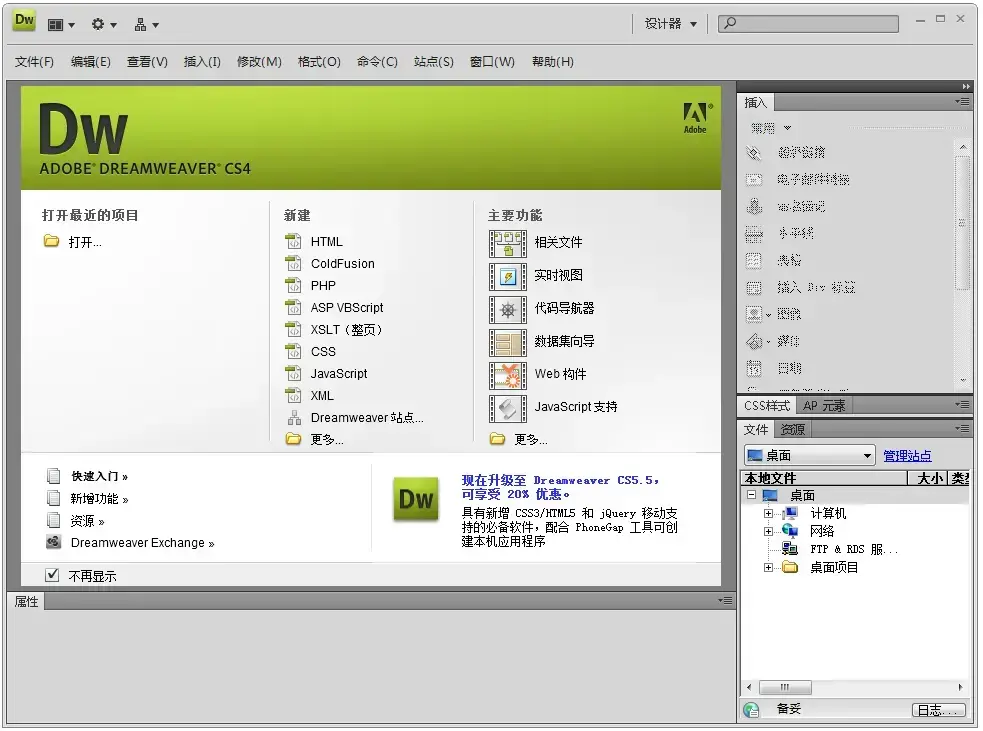Open the 插入(I) menu
Image resolution: width=983 pixels, height=731 pixels.
[202, 61]
